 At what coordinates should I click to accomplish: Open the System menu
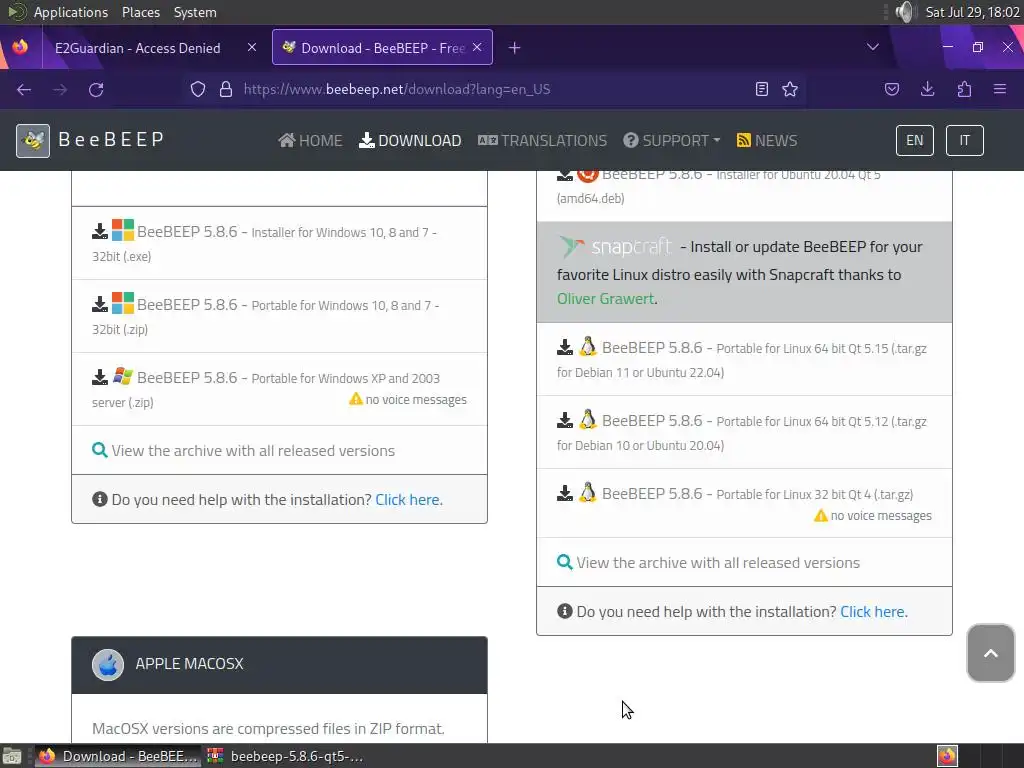195,12
